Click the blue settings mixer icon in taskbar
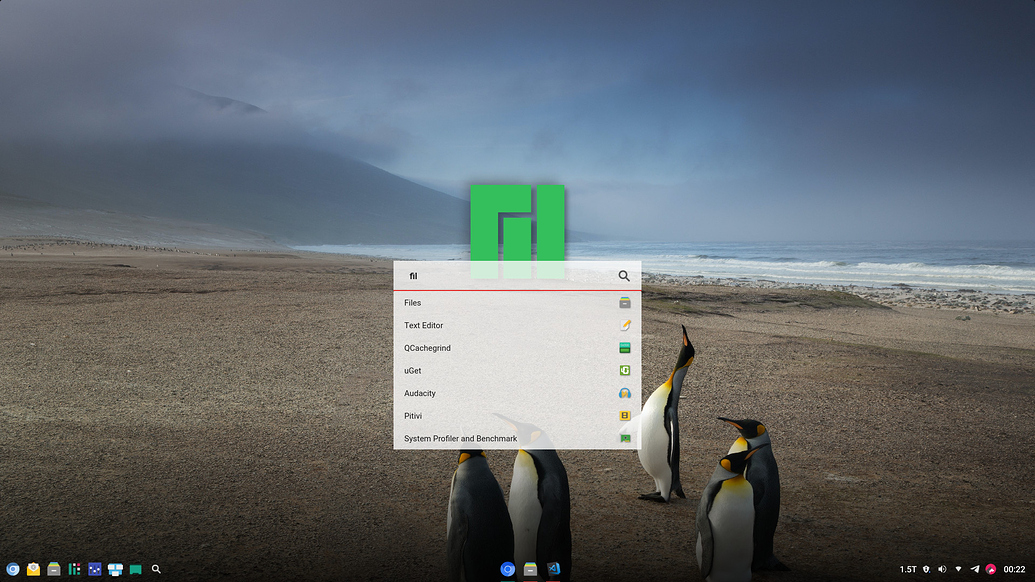The height and width of the screenshot is (582, 1035). pos(94,568)
